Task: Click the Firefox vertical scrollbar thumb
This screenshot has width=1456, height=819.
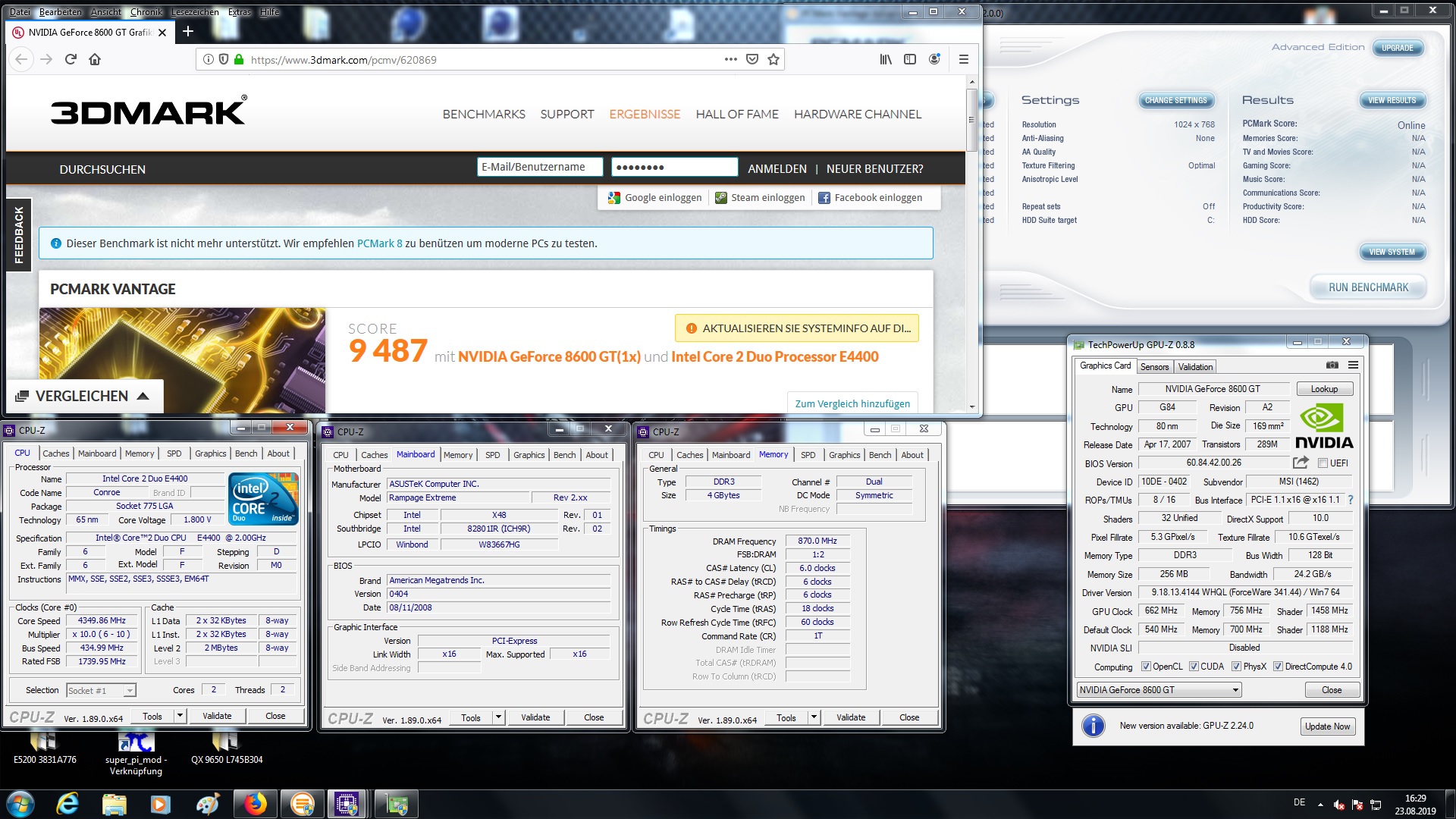Action: (x=971, y=120)
